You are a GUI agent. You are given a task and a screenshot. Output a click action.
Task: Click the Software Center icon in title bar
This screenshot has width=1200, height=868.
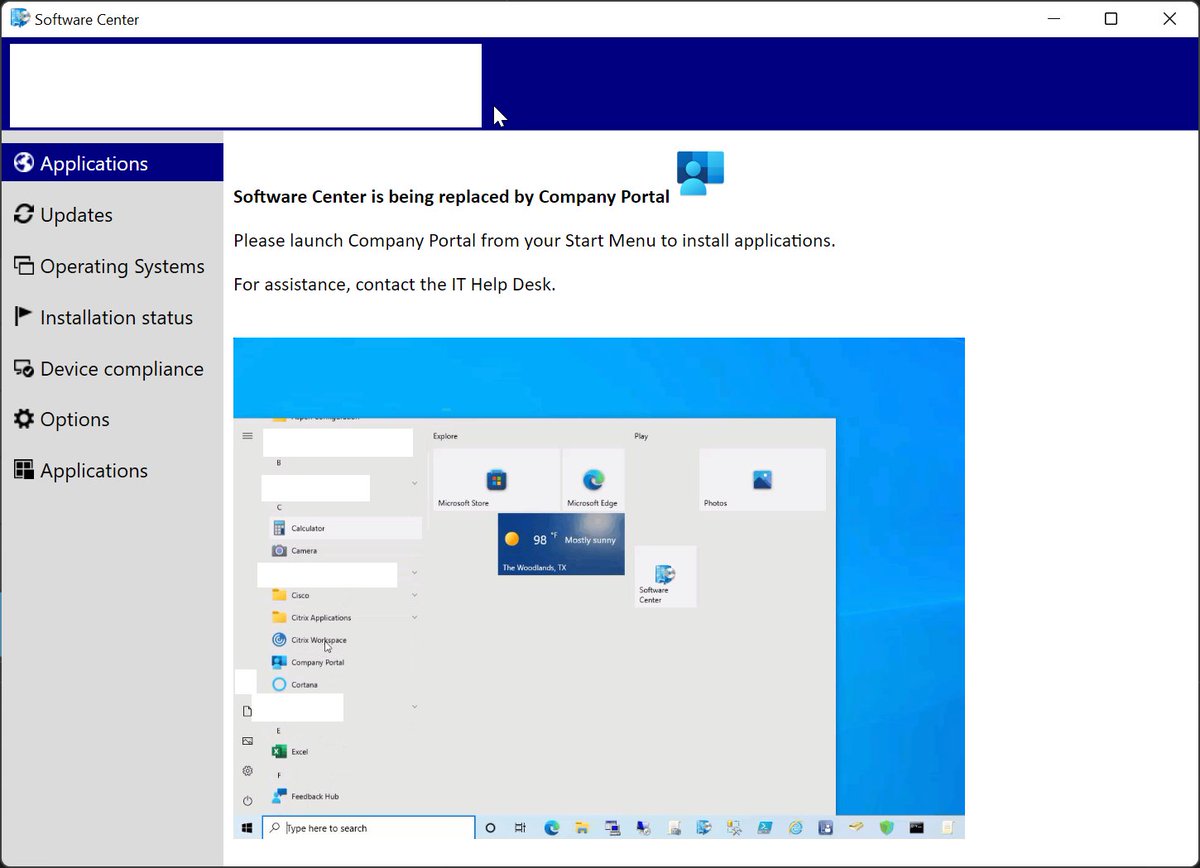click(20, 18)
